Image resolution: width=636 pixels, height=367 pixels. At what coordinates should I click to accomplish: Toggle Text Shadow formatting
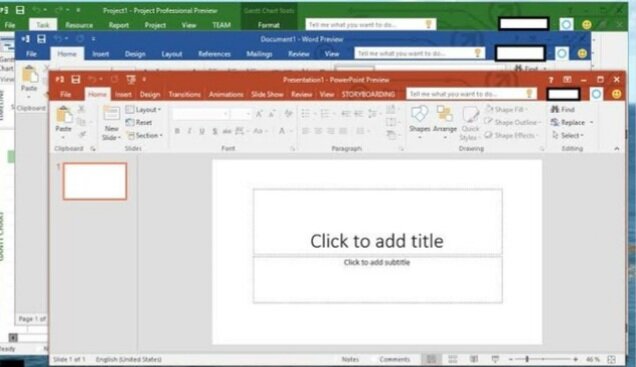pos(215,131)
